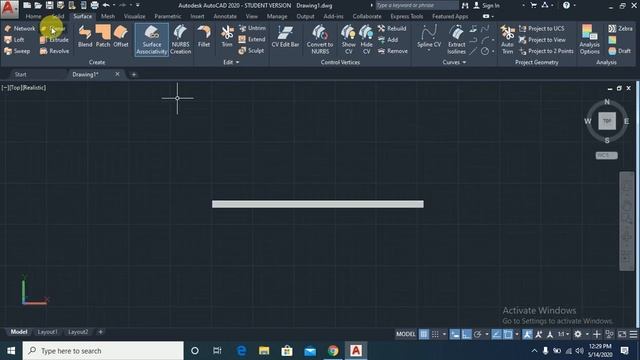The width and height of the screenshot is (640, 360).
Task: Customize Quick Access Toolbar dropdown
Action: [x=138, y=5]
